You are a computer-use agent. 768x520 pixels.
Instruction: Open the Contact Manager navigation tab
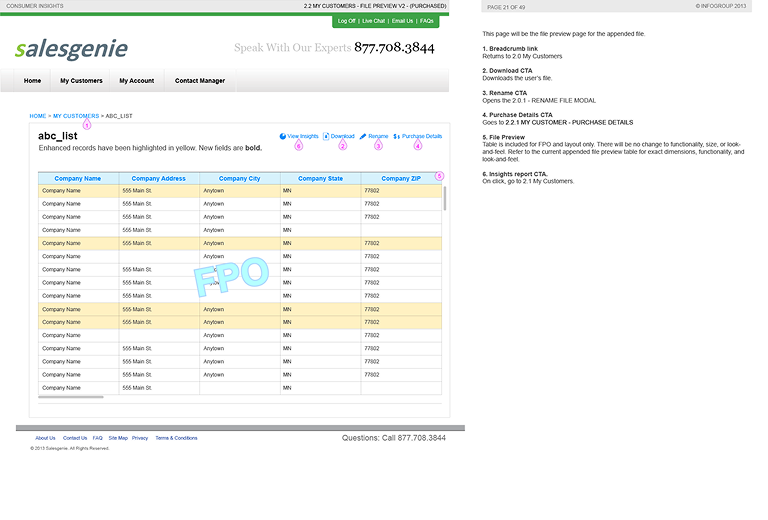pyautogui.click(x=200, y=81)
